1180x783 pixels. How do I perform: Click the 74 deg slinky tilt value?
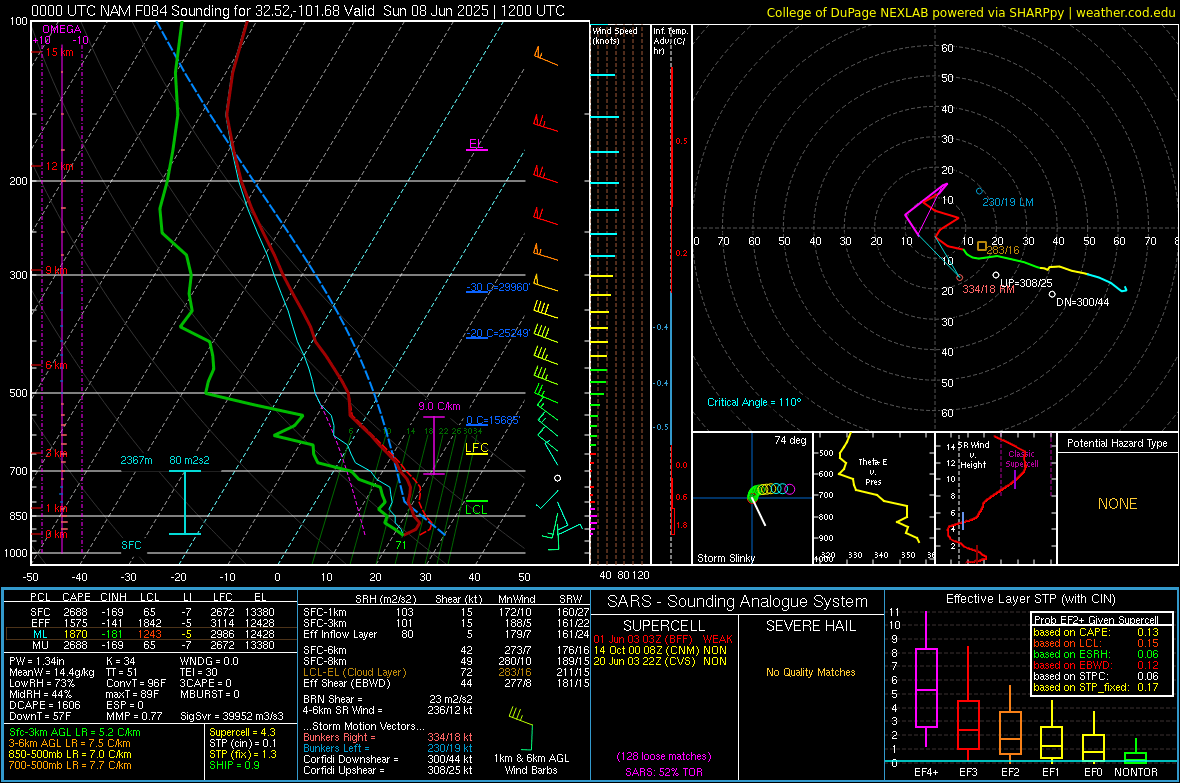790,440
